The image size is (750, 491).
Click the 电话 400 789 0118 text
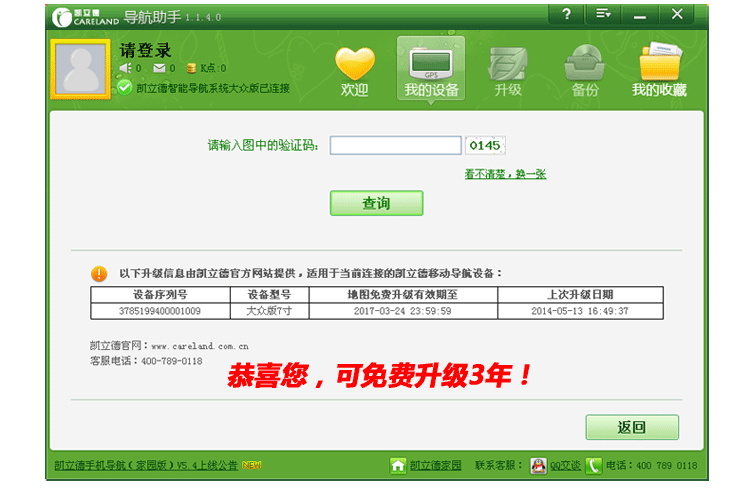coord(651,465)
